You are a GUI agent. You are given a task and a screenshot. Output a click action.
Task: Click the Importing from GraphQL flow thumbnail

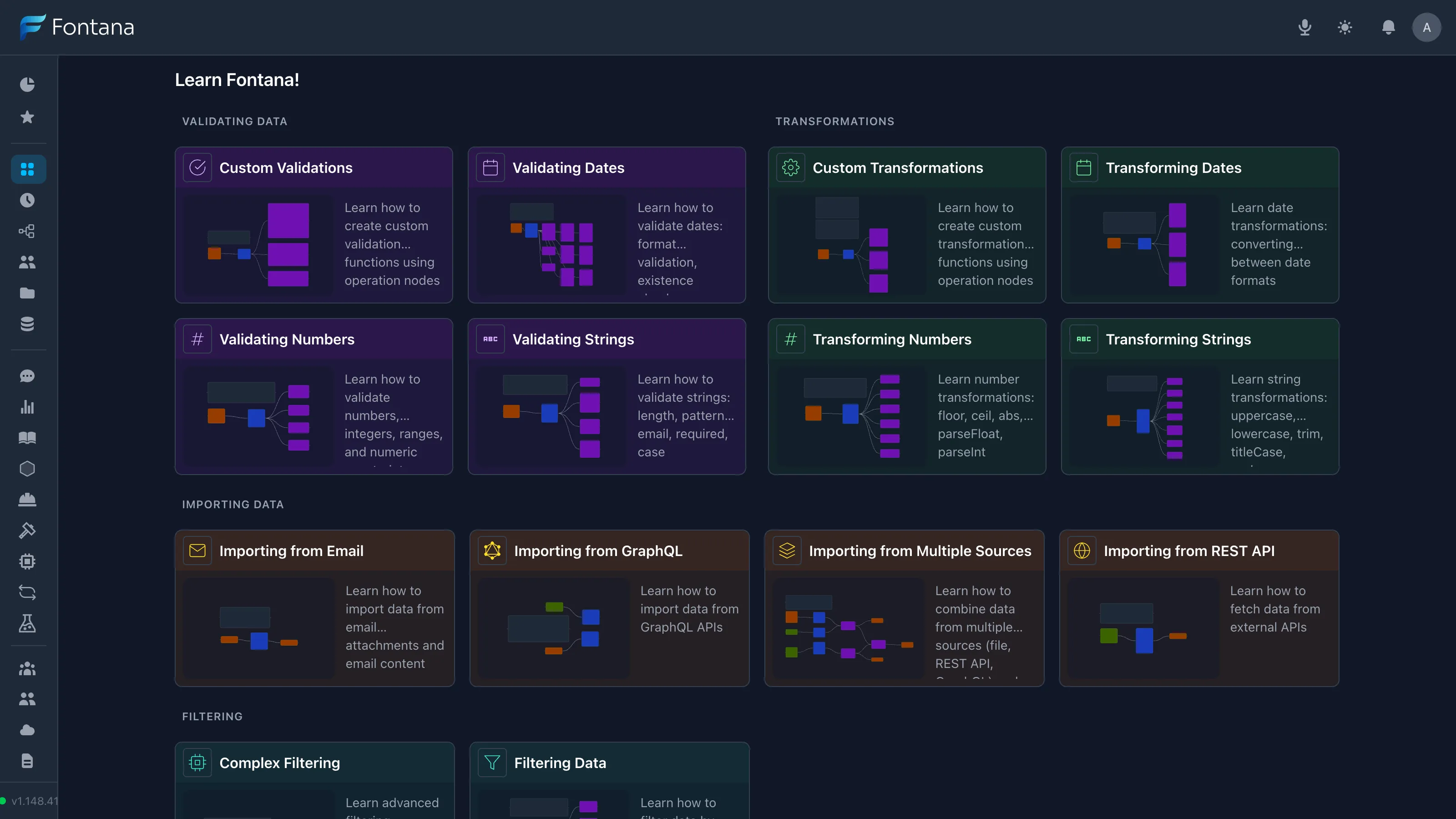(x=553, y=628)
